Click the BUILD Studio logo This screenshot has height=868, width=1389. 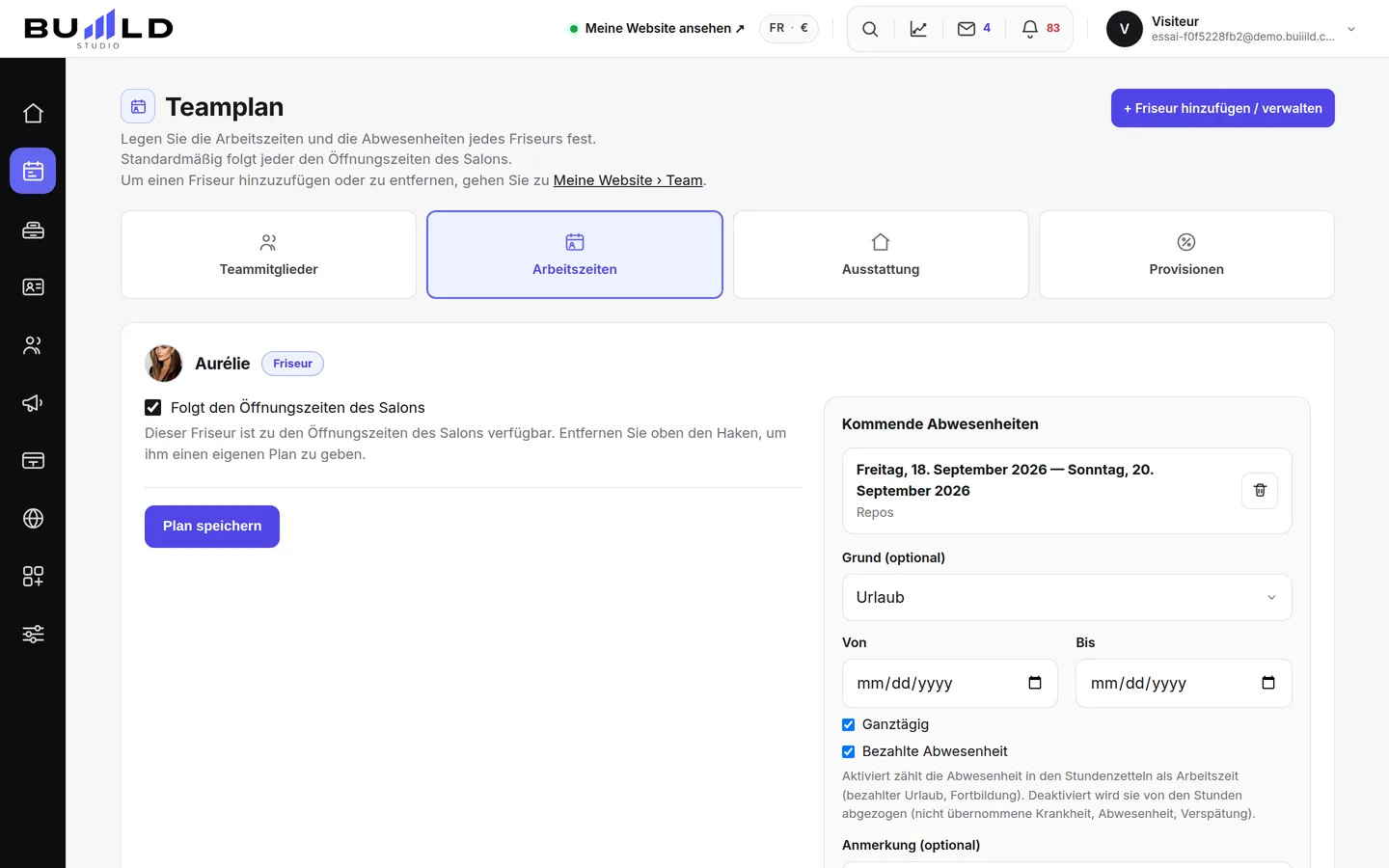click(x=98, y=29)
